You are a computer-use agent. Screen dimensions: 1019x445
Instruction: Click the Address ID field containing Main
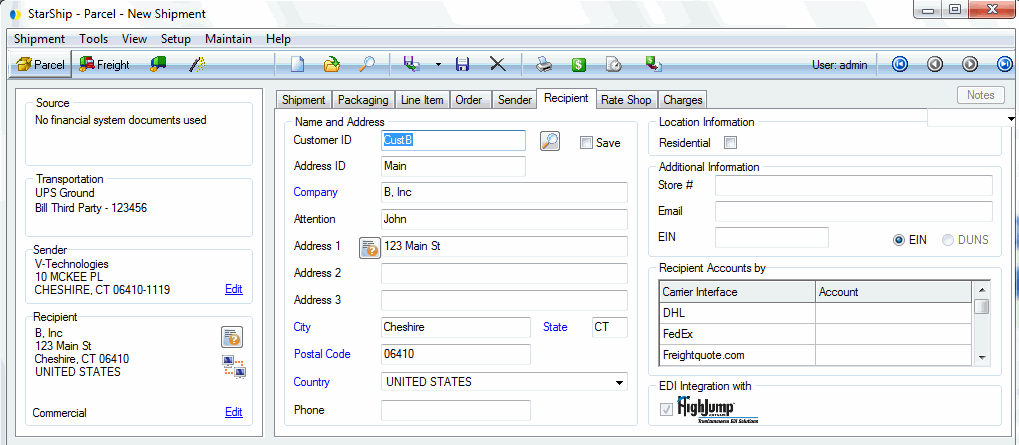(x=453, y=166)
